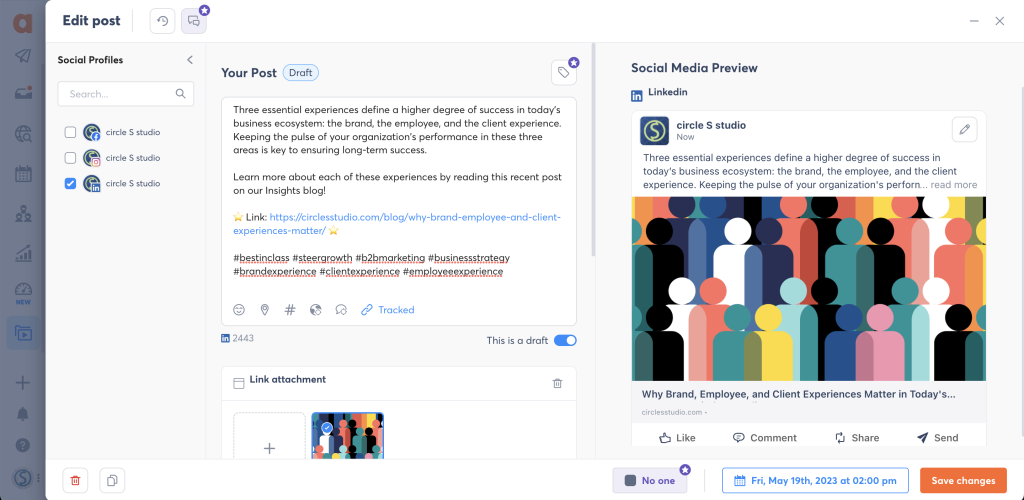
Task: Click the LinkedIn preview post image
Action: 808,289
